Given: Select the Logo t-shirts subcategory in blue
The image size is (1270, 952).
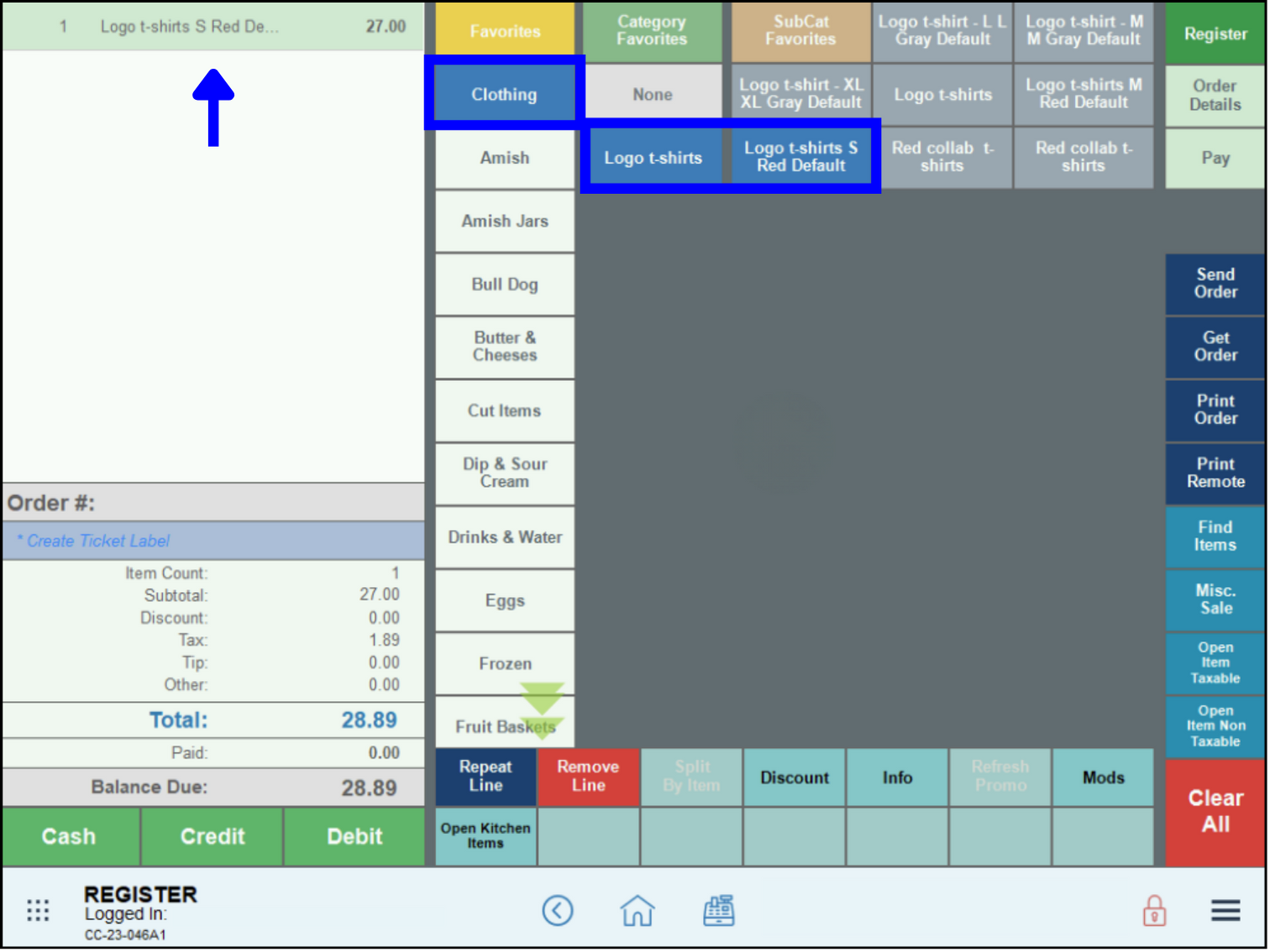Looking at the screenshot, I should click(653, 158).
